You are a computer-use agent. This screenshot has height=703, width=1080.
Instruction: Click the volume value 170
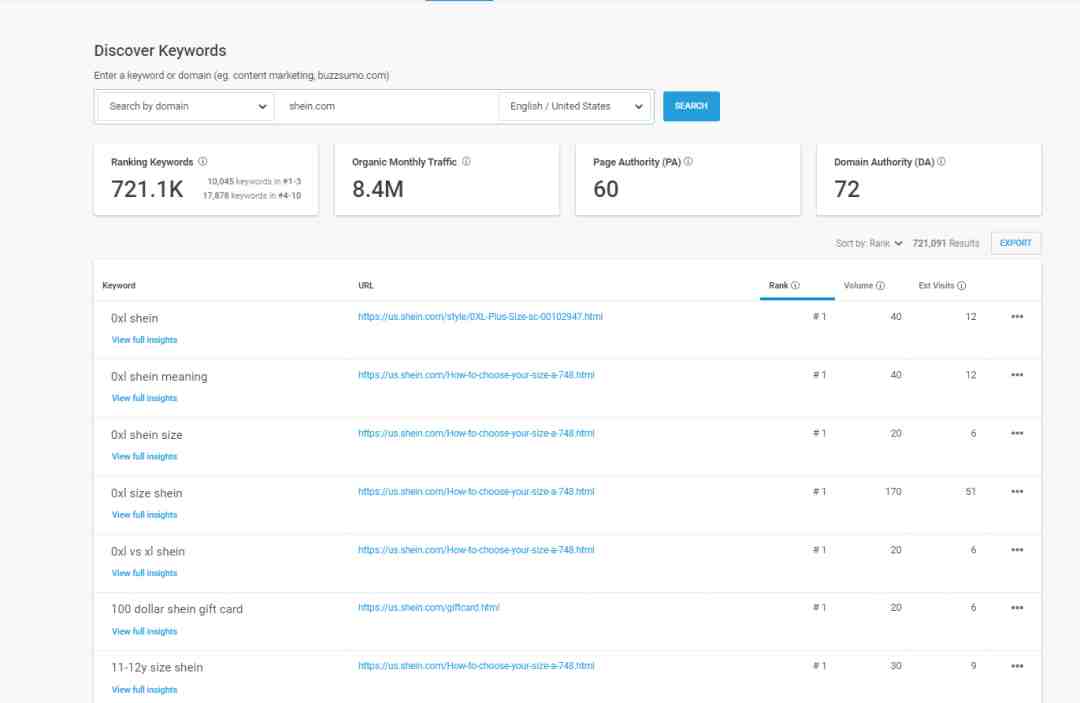(x=893, y=492)
